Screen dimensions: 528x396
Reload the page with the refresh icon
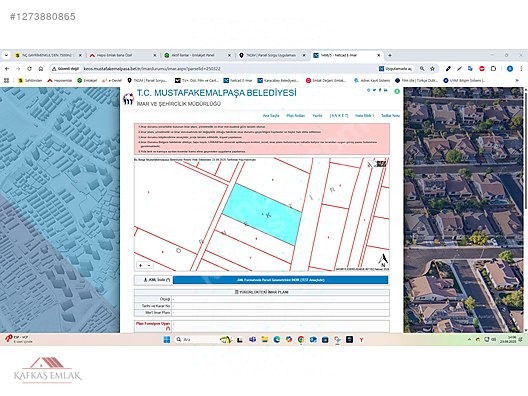pyautogui.click(x=29, y=69)
